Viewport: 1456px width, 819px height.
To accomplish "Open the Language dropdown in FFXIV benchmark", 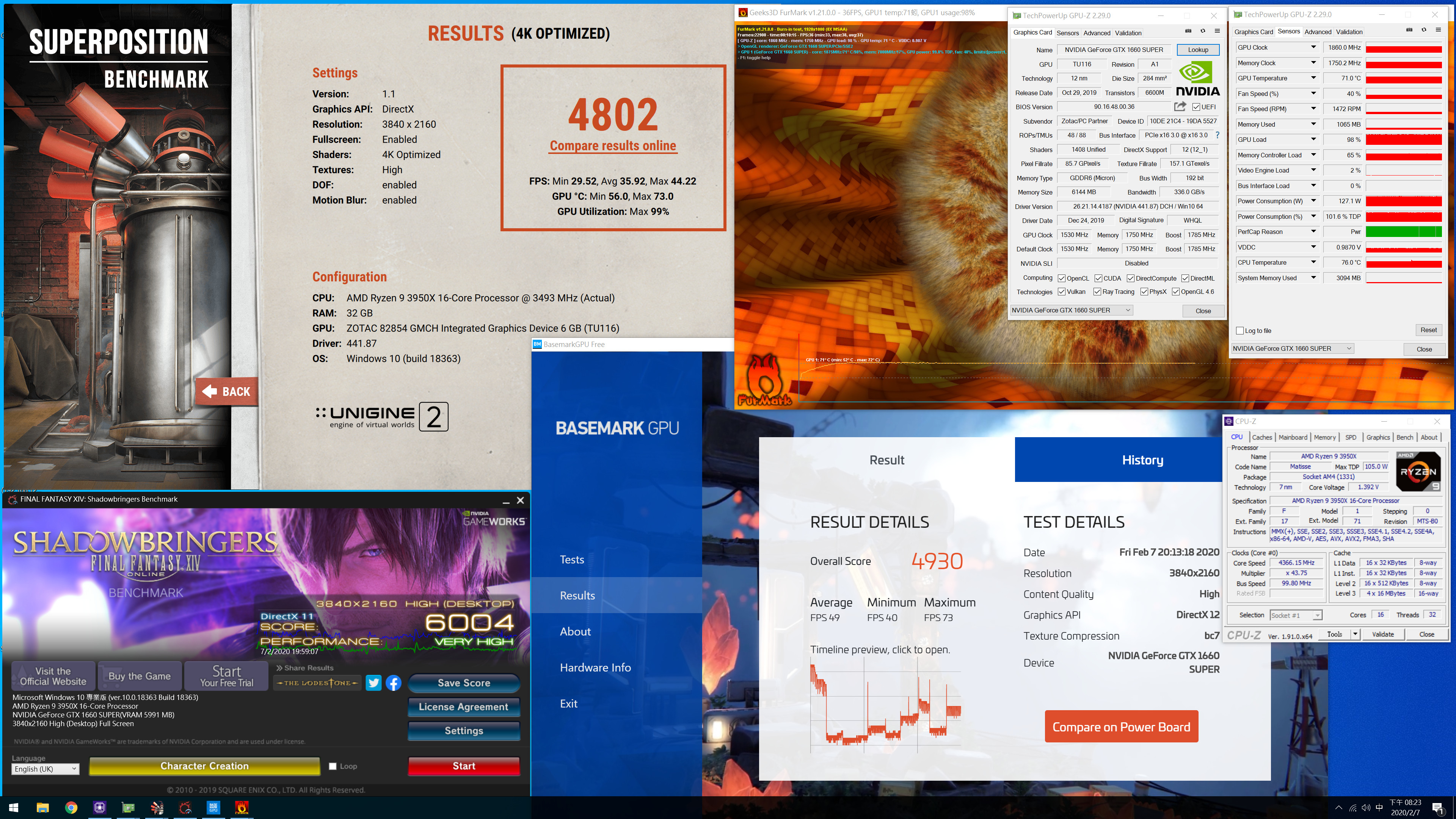I will coord(45,769).
